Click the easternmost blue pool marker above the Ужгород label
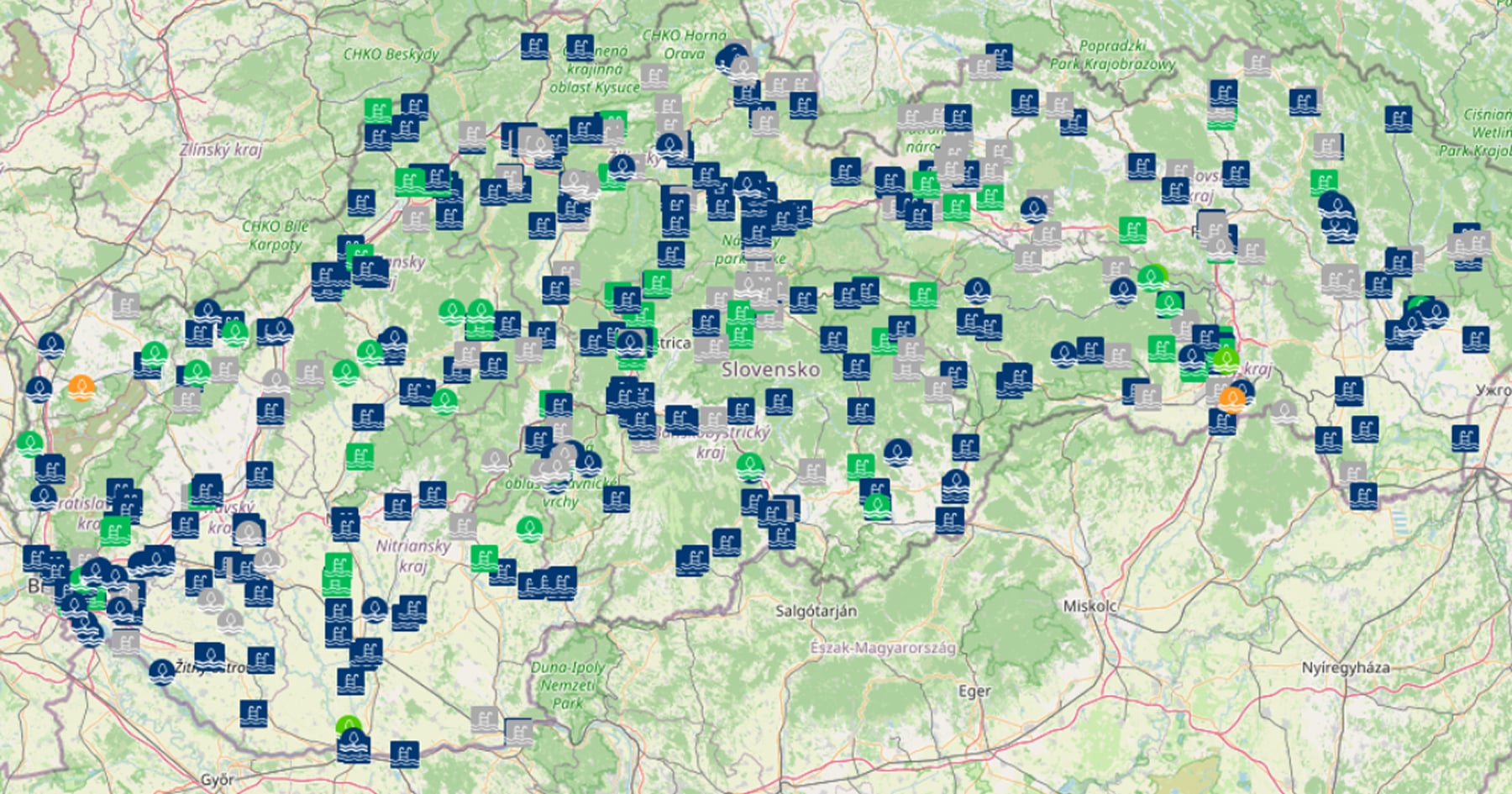The width and height of the screenshot is (1512, 794). pos(1475,339)
